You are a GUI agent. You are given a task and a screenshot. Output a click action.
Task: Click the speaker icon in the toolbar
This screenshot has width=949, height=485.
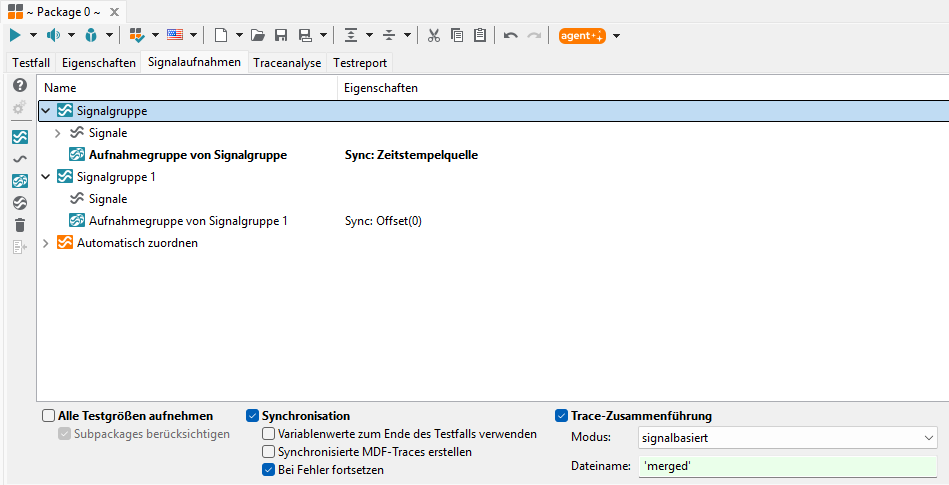click(x=53, y=36)
